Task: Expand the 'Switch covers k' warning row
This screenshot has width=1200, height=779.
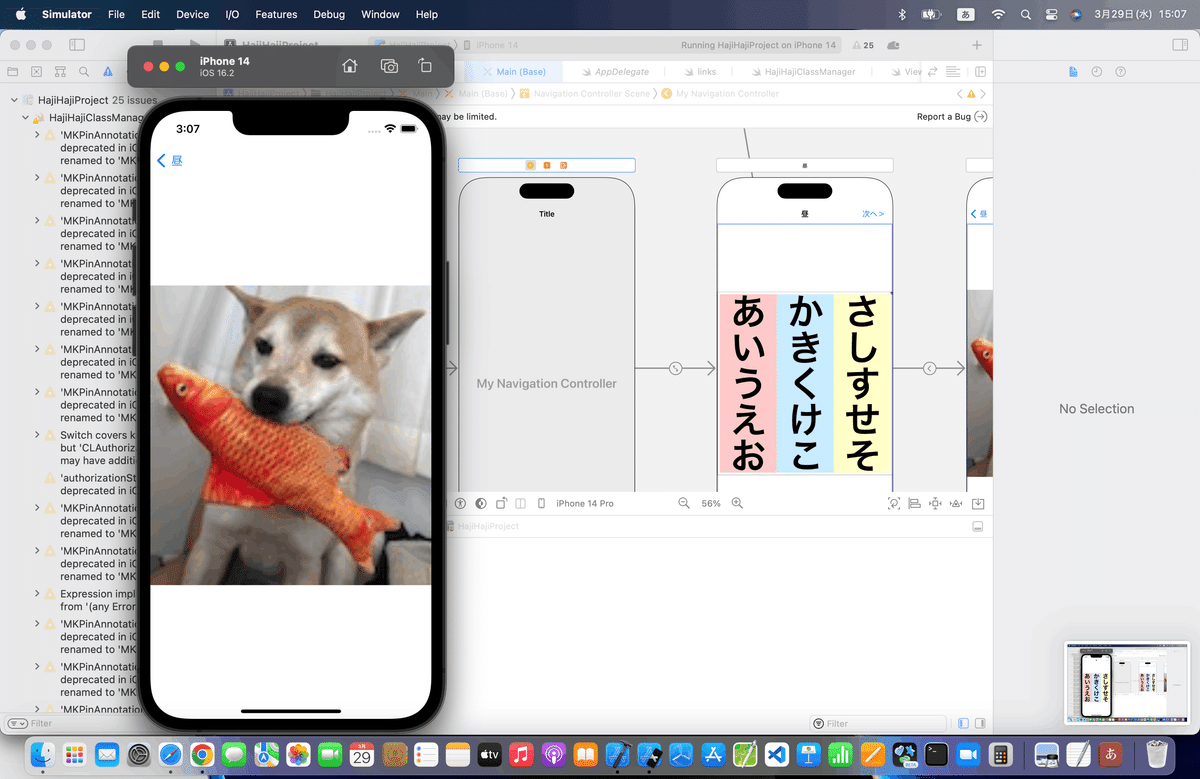Action: [37, 435]
